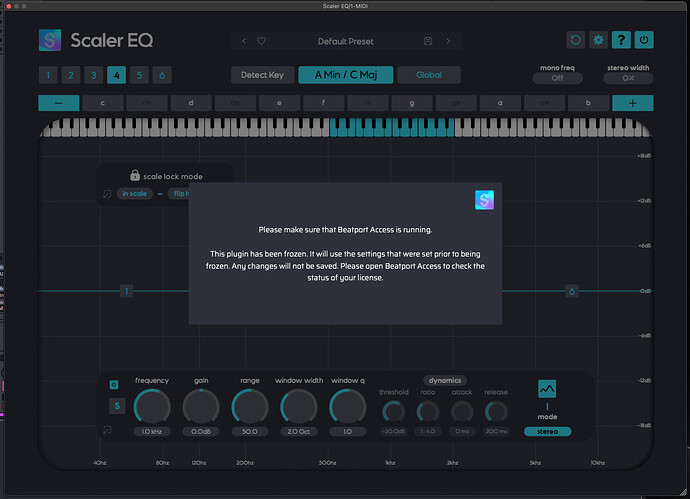Click the 0.0dB gain value field
The height and width of the screenshot is (499, 690).
click(x=201, y=432)
